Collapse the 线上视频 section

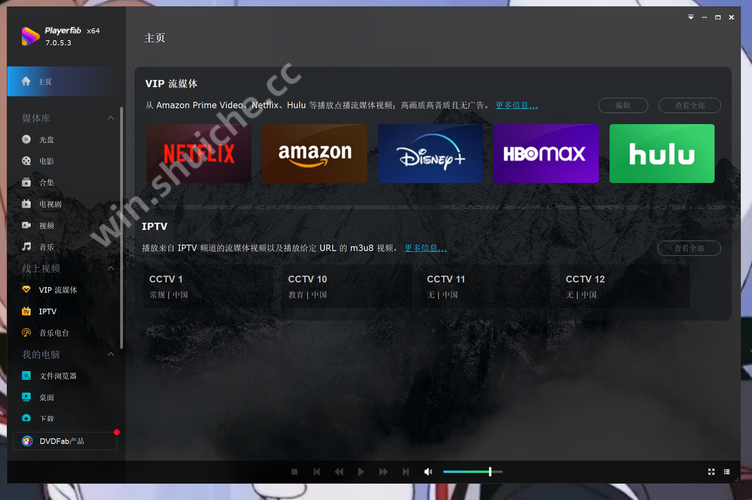click(x=111, y=268)
